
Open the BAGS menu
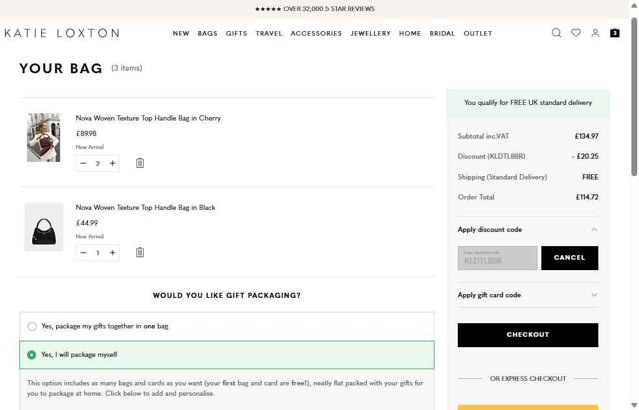tap(207, 33)
